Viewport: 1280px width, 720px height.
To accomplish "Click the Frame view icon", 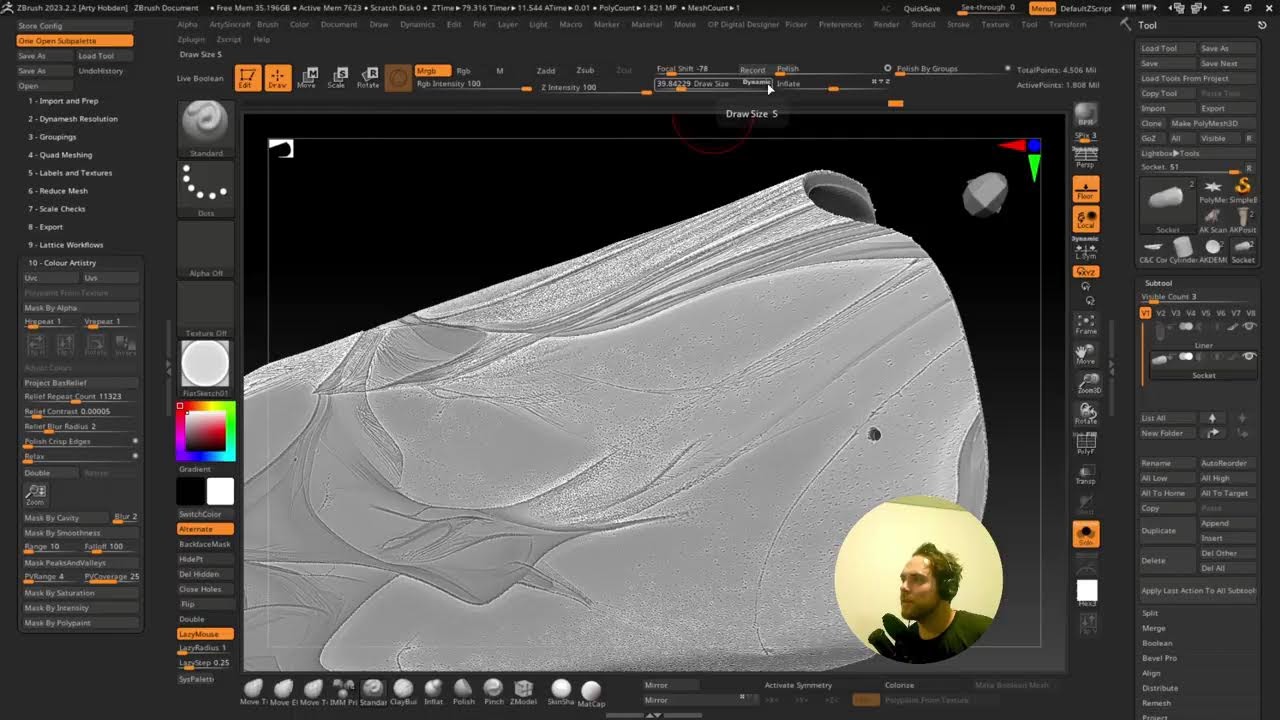I will (x=1086, y=322).
